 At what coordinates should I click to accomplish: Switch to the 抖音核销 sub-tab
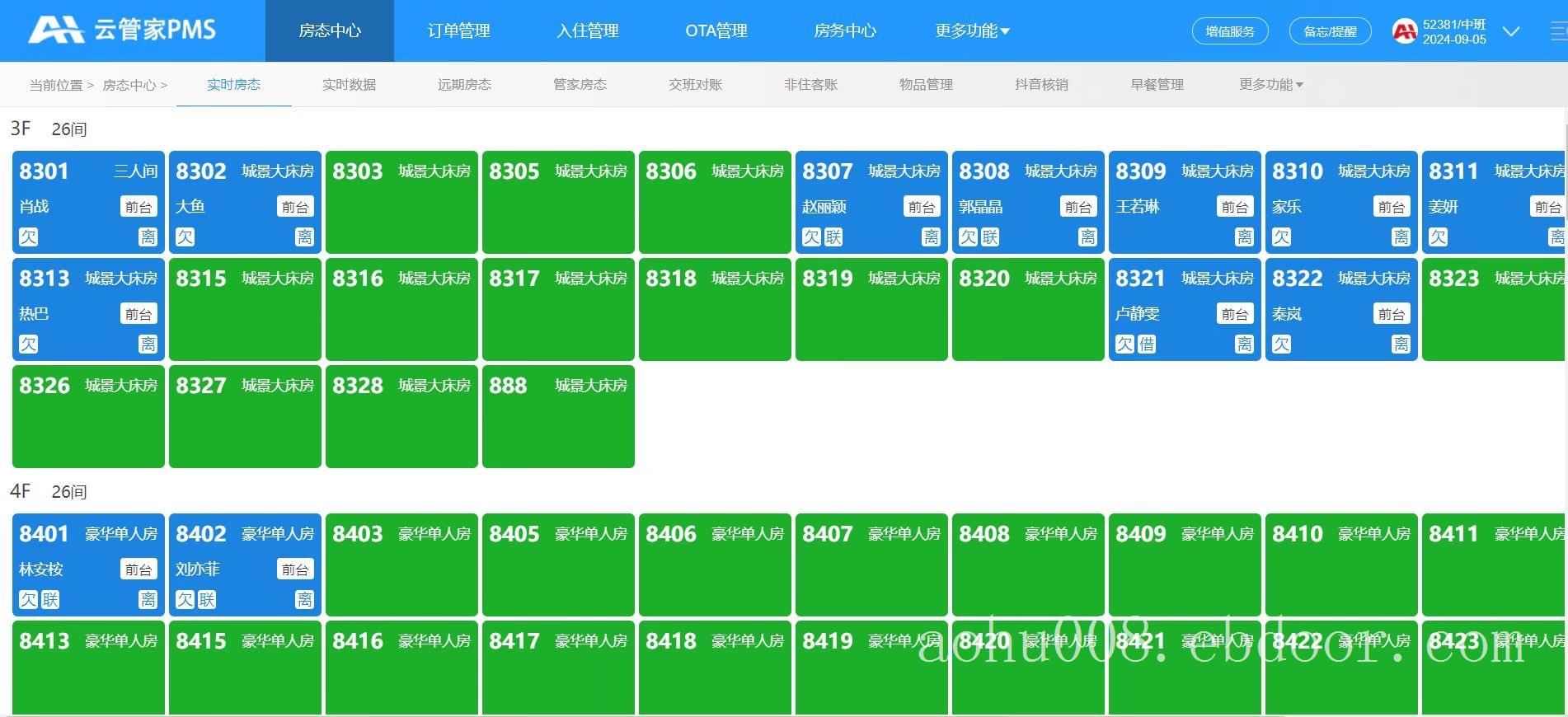click(x=1041, y=84)
